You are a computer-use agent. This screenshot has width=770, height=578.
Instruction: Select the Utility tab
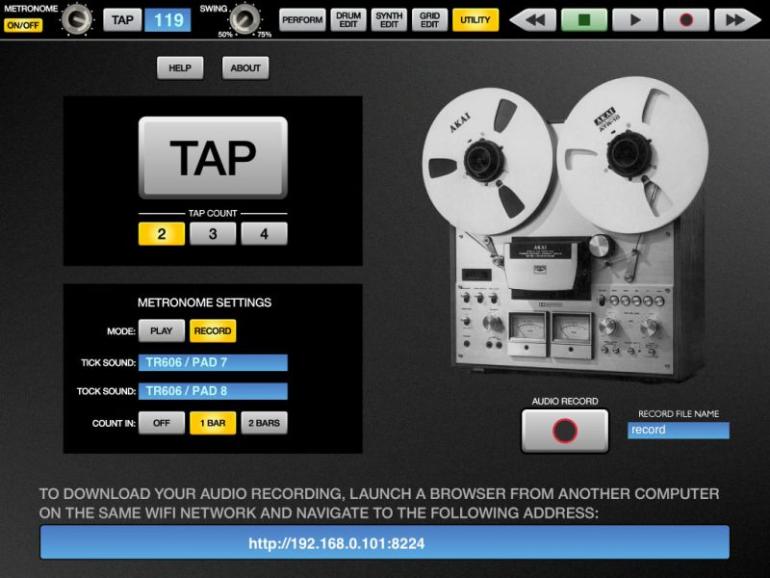[475, 20]
